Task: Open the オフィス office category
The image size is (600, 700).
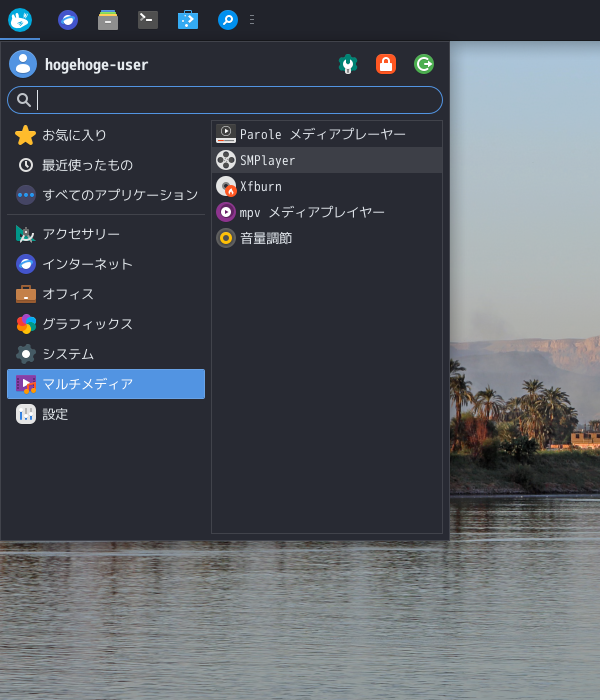Action: [106, 294]
